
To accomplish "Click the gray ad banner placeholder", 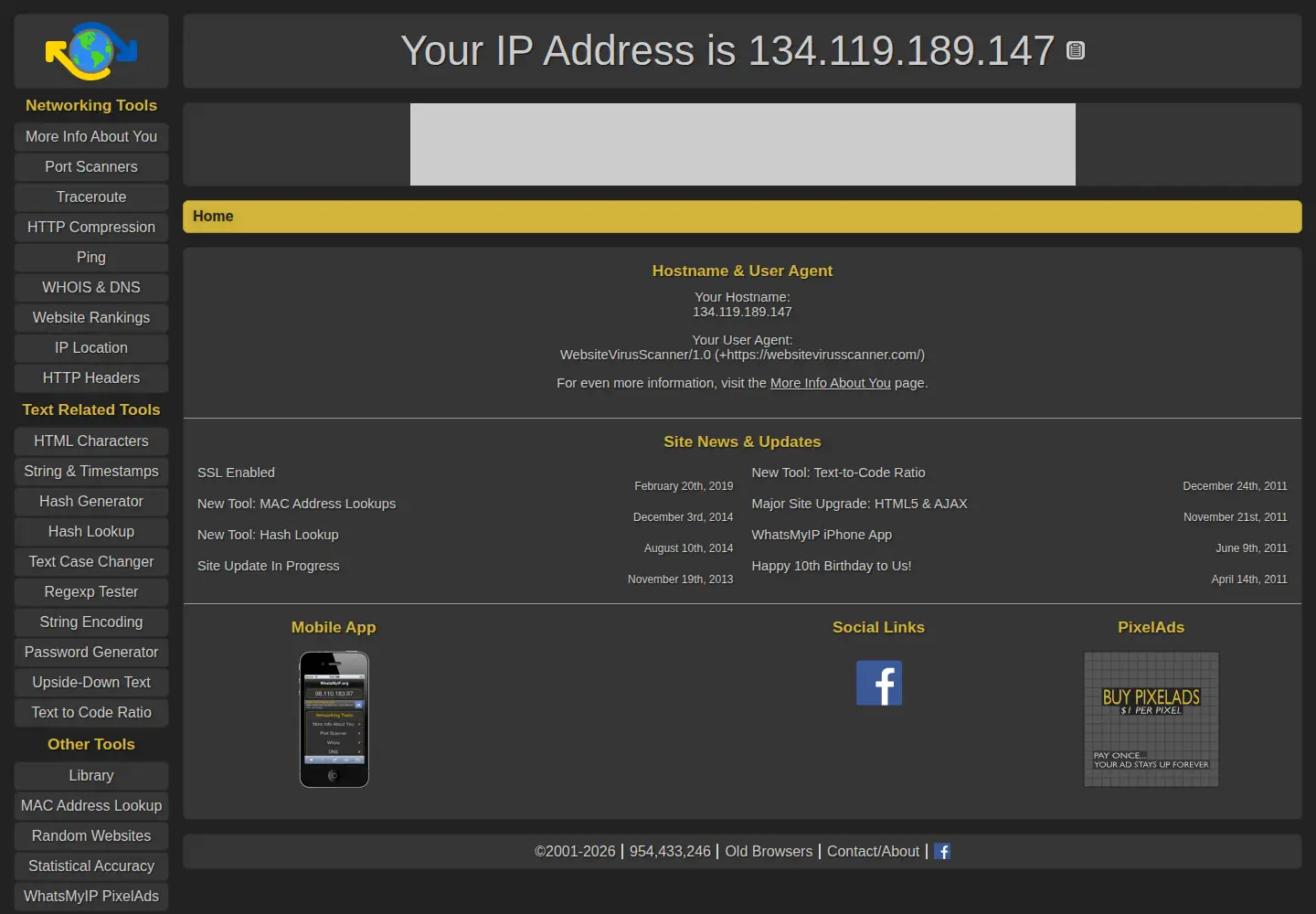I will 743,144.
